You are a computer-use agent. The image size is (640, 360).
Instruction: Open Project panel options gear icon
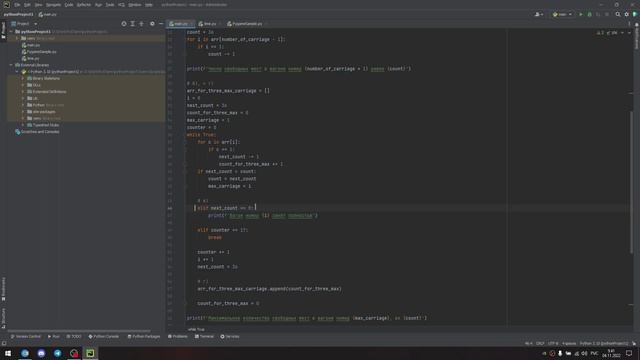(152, 24)
